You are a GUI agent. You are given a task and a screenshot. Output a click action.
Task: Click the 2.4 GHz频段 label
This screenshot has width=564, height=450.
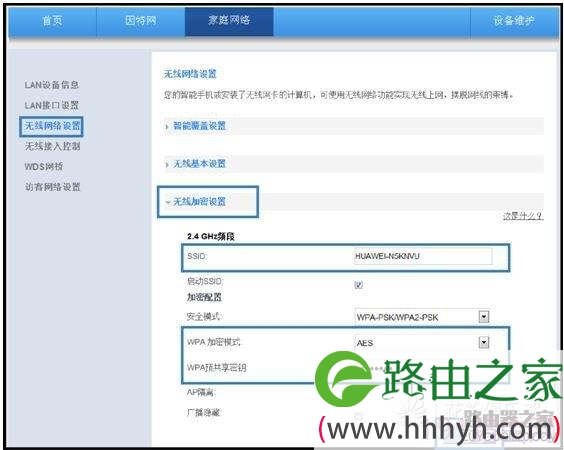tap(211, 236)
